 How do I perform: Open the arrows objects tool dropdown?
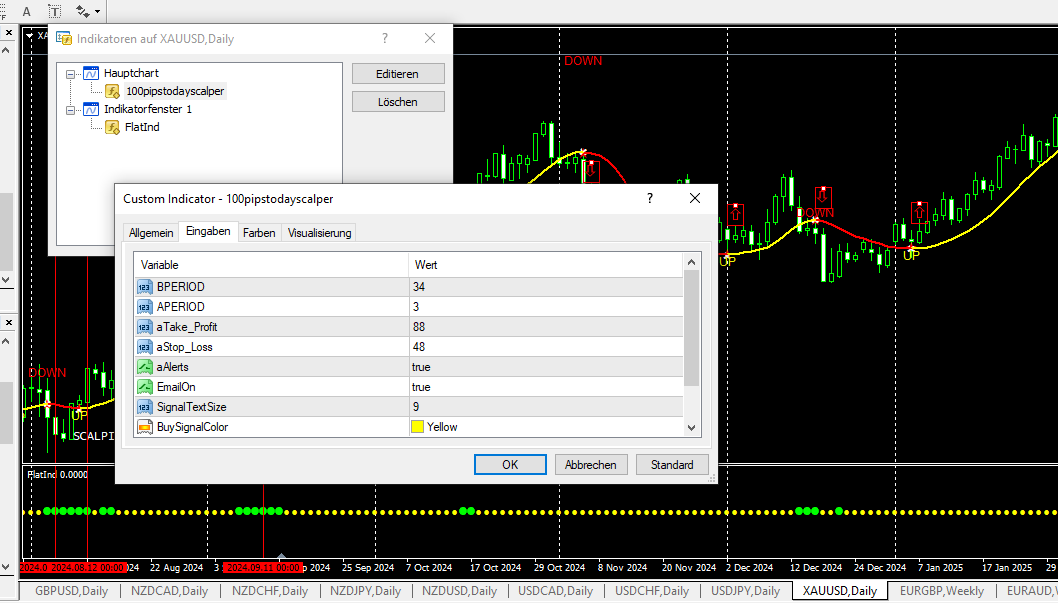(x=98, y=11)
